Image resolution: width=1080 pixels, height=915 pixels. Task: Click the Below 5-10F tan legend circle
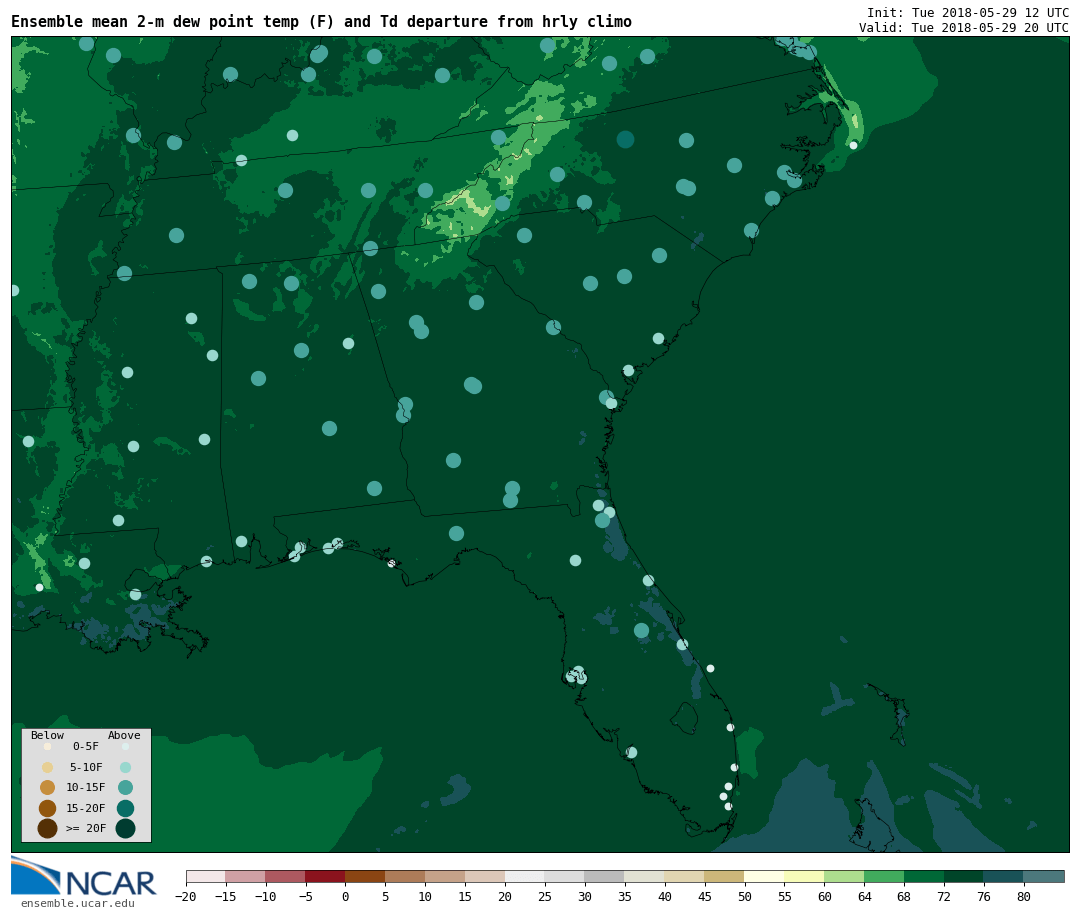pos(48,767)
